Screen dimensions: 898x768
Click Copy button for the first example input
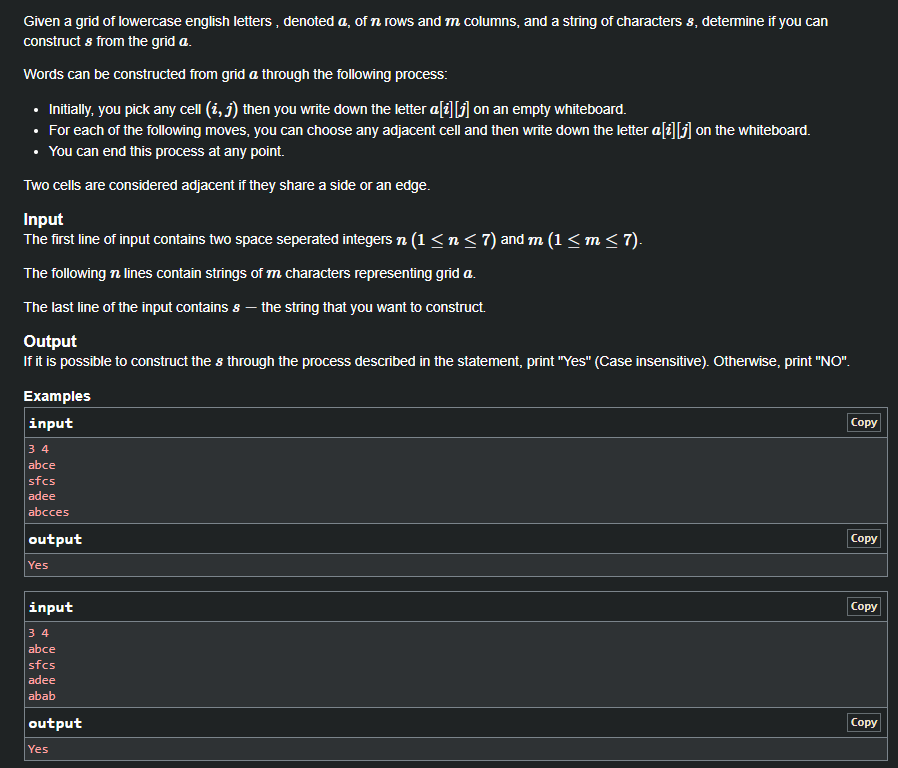click(x=862, y=422)
